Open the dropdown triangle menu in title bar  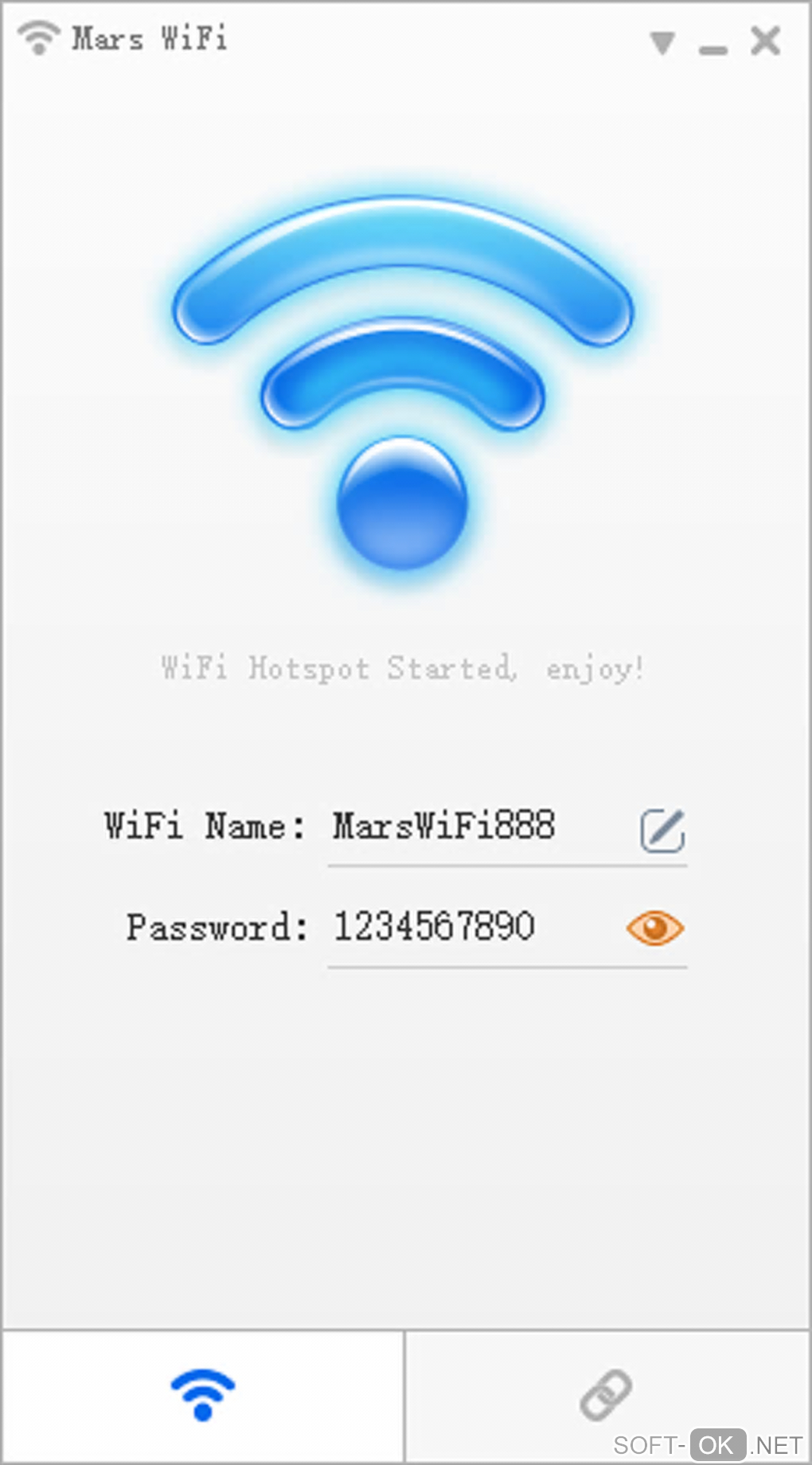pos(662,42)
